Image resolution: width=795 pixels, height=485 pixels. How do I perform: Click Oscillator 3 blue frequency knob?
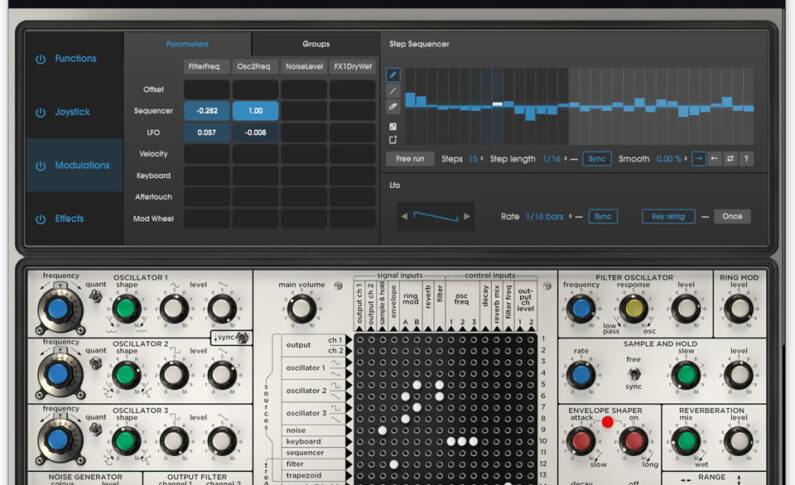[x=58, y=441]
